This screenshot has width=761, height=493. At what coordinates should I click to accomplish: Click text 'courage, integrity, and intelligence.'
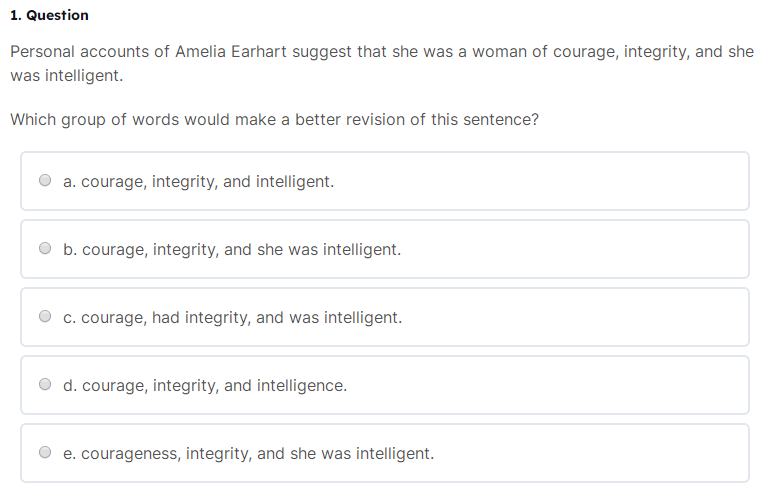coord(215,385)
